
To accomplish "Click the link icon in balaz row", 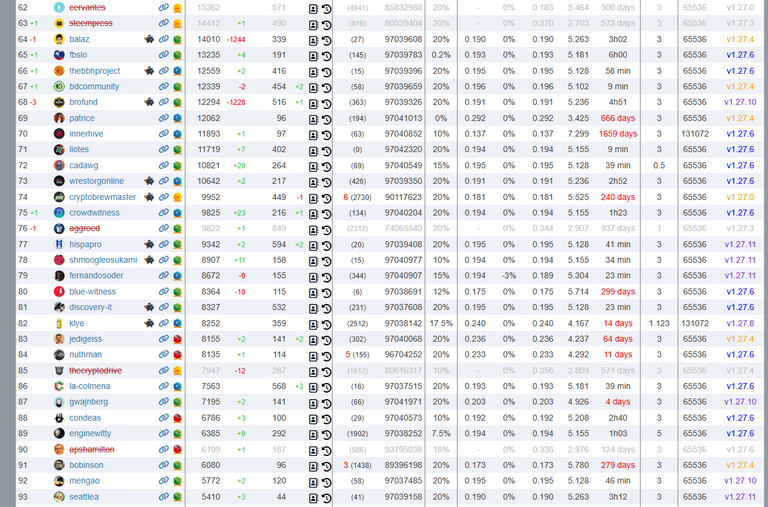I will tap(164, 39).
